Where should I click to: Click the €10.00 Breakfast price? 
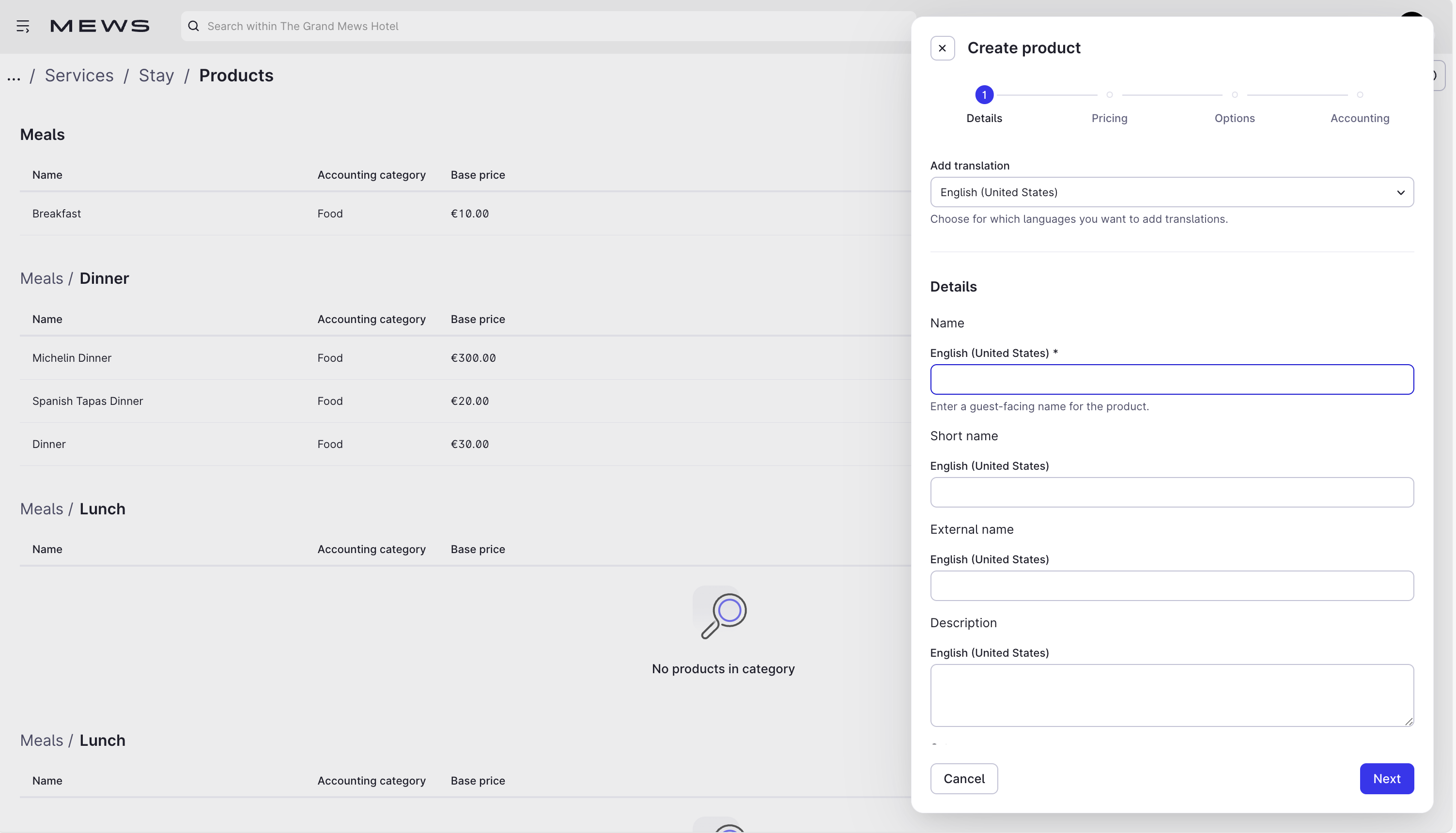[470, 214]
